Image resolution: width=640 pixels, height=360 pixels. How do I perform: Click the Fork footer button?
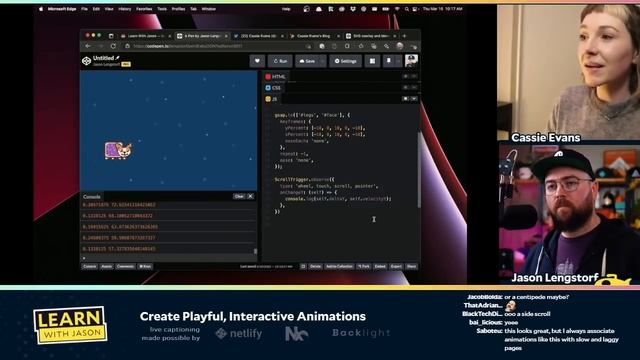tap(364, 267)
